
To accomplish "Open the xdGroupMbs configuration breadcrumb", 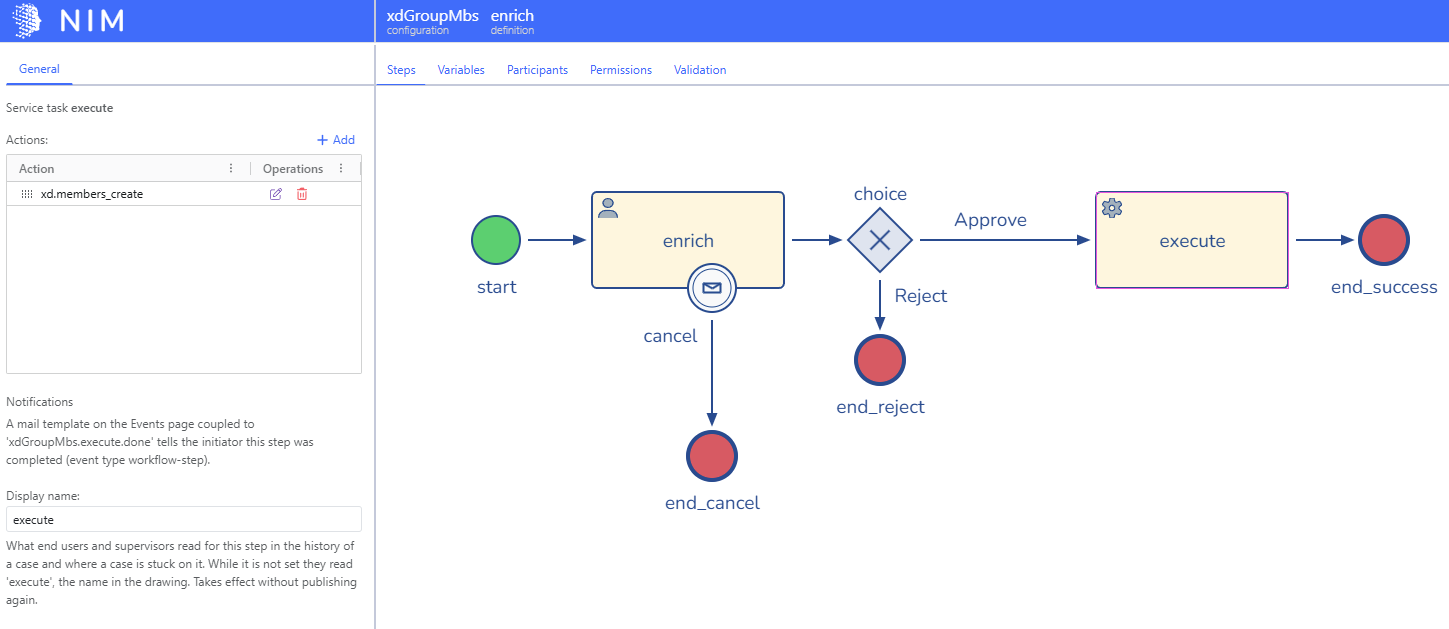I will point(432,21).
